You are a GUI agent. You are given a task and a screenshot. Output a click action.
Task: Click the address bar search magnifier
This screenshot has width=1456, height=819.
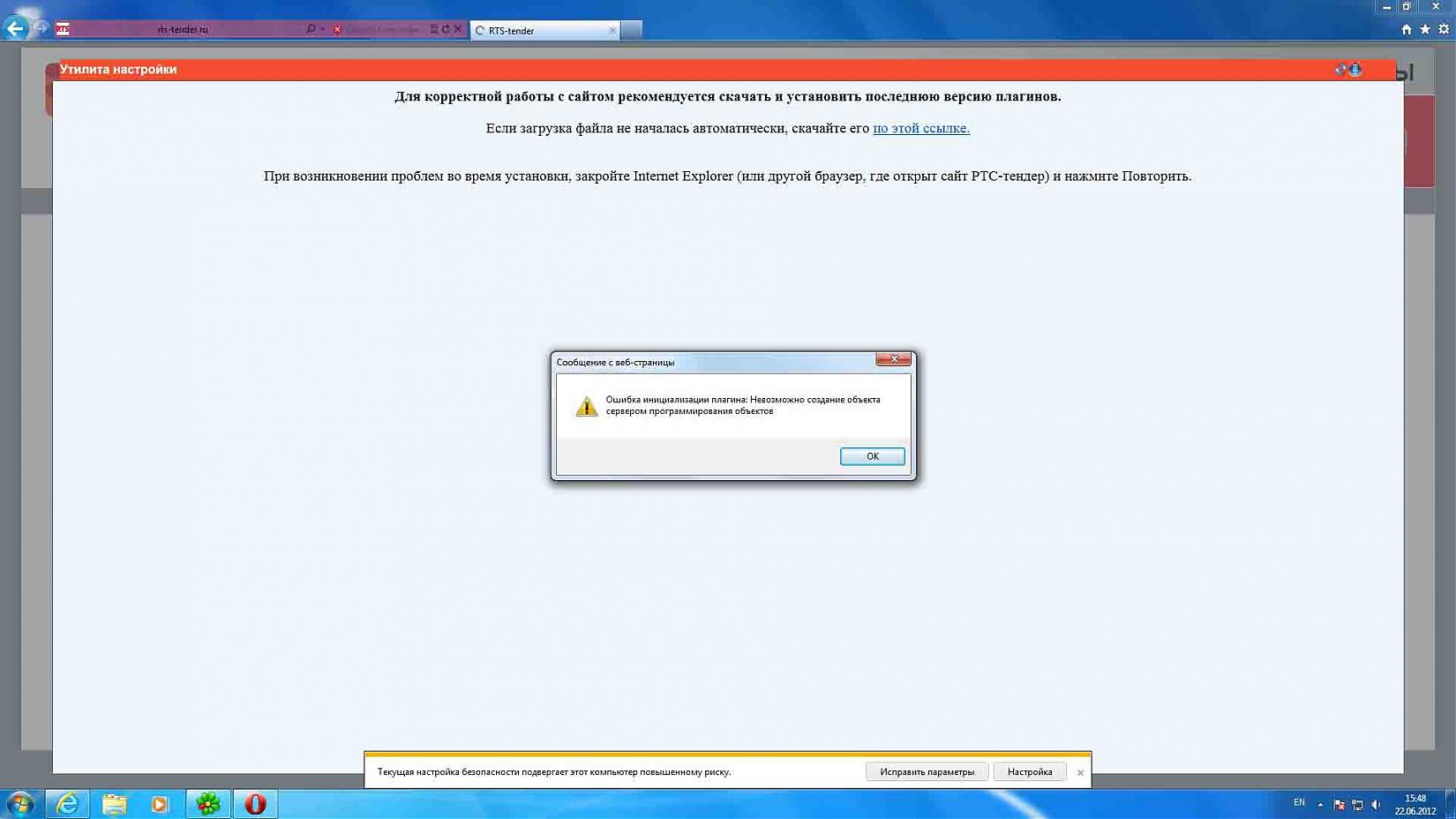click(311, 29)
